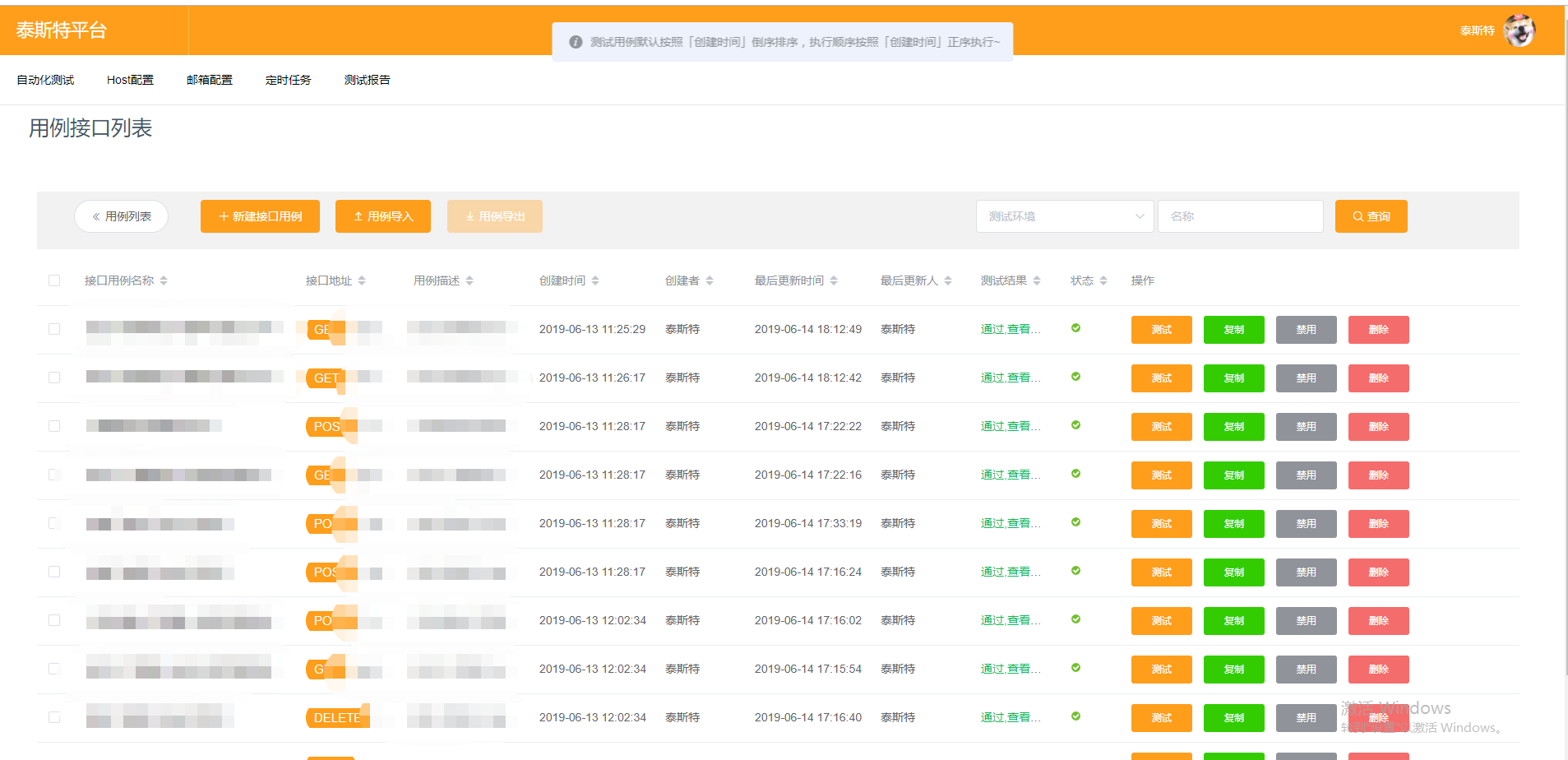Sort by 创建时间 column arrows
Image resolution: width=1568 pixels, height=760 pixels.
[x=595, y=280]
